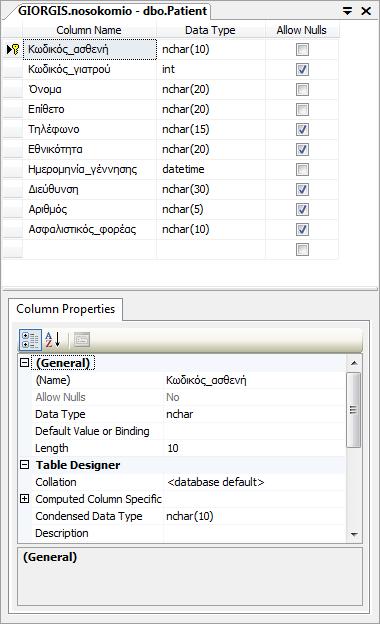Expand Computed Column Specification
The image size is (380, 624).
tap(25, 498)
